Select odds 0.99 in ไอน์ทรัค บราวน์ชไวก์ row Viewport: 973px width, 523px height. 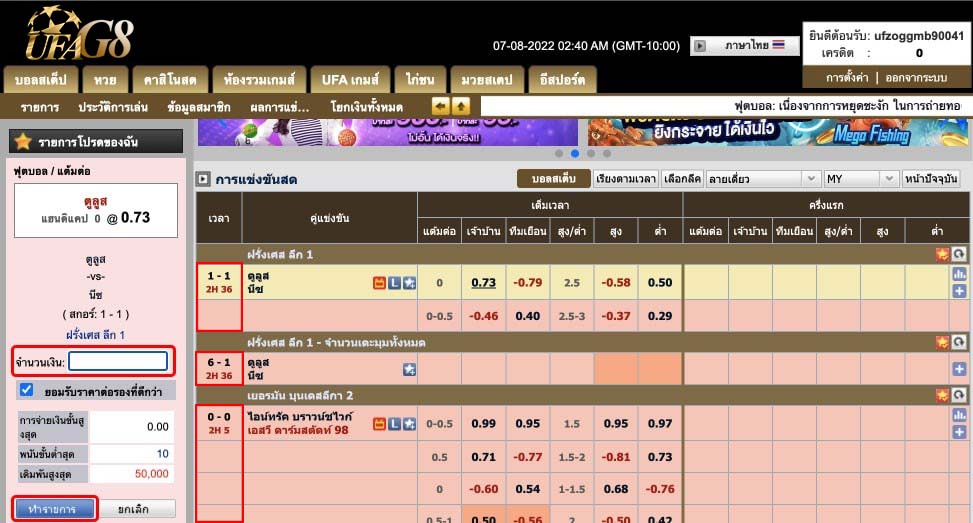pyautogui.click(x=483, y=423)
